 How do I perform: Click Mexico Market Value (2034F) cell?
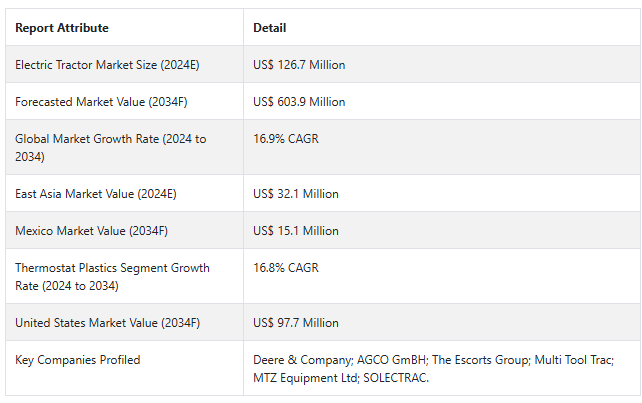pyautogui.click(x=91, y=231)
